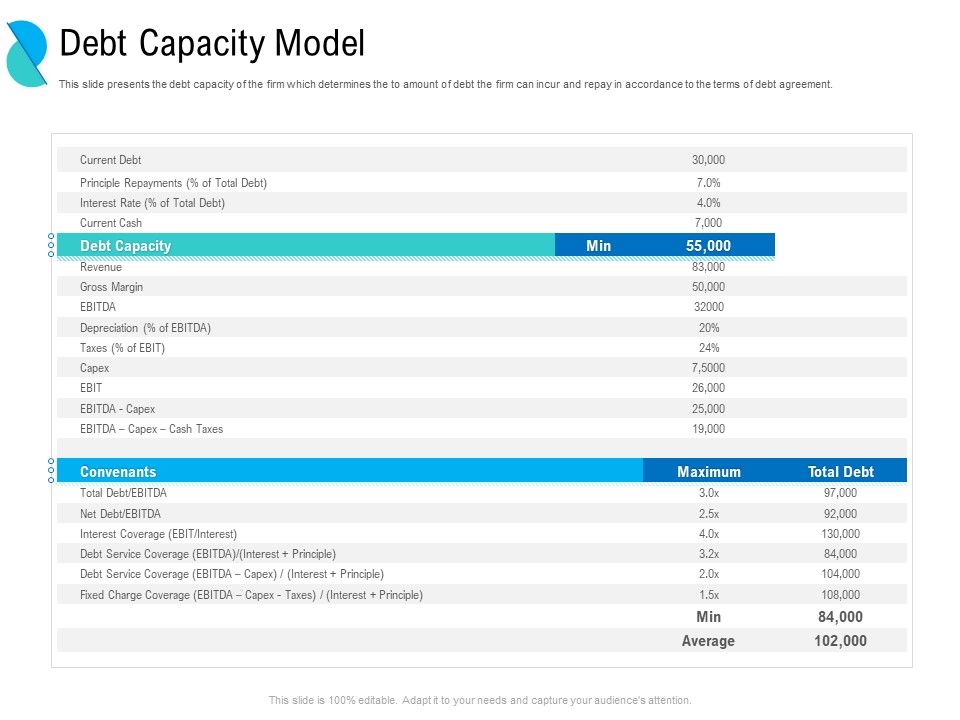This screenshot has width=960, height=720.
Task: Click the Capex value 7,5000
Action: (708, 368)
